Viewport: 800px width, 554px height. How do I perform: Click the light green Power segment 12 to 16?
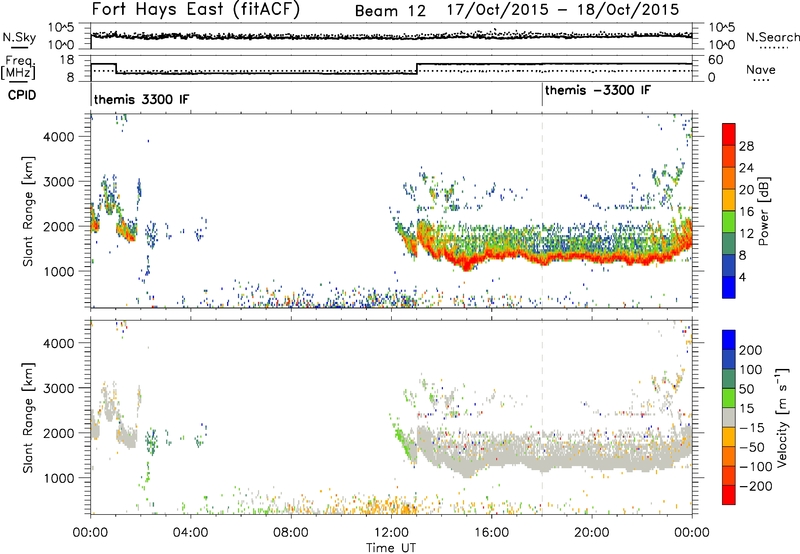[x=729, y=222]
